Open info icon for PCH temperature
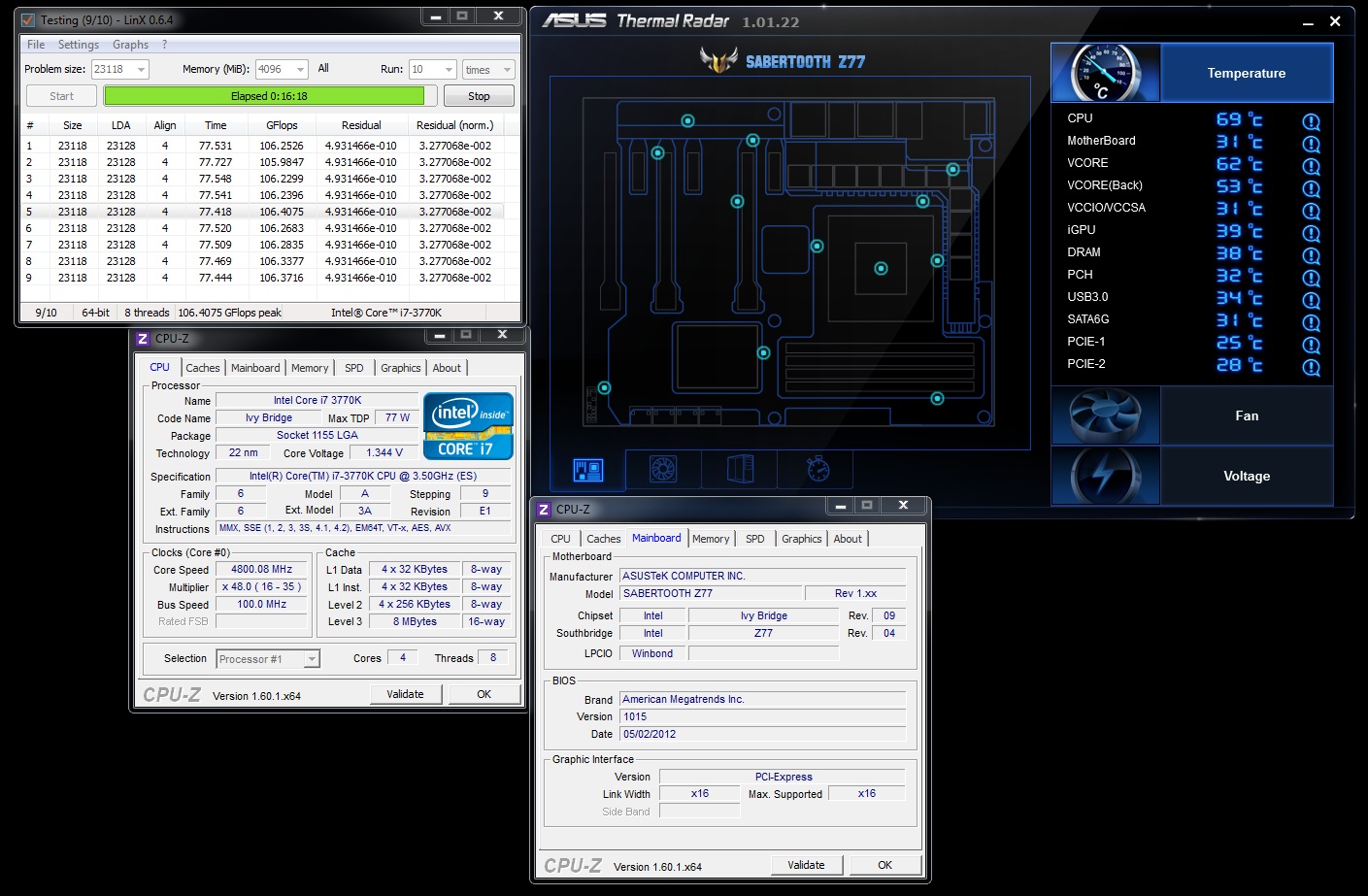This screenshot has width=1368, height=896. pos(1311,278)
